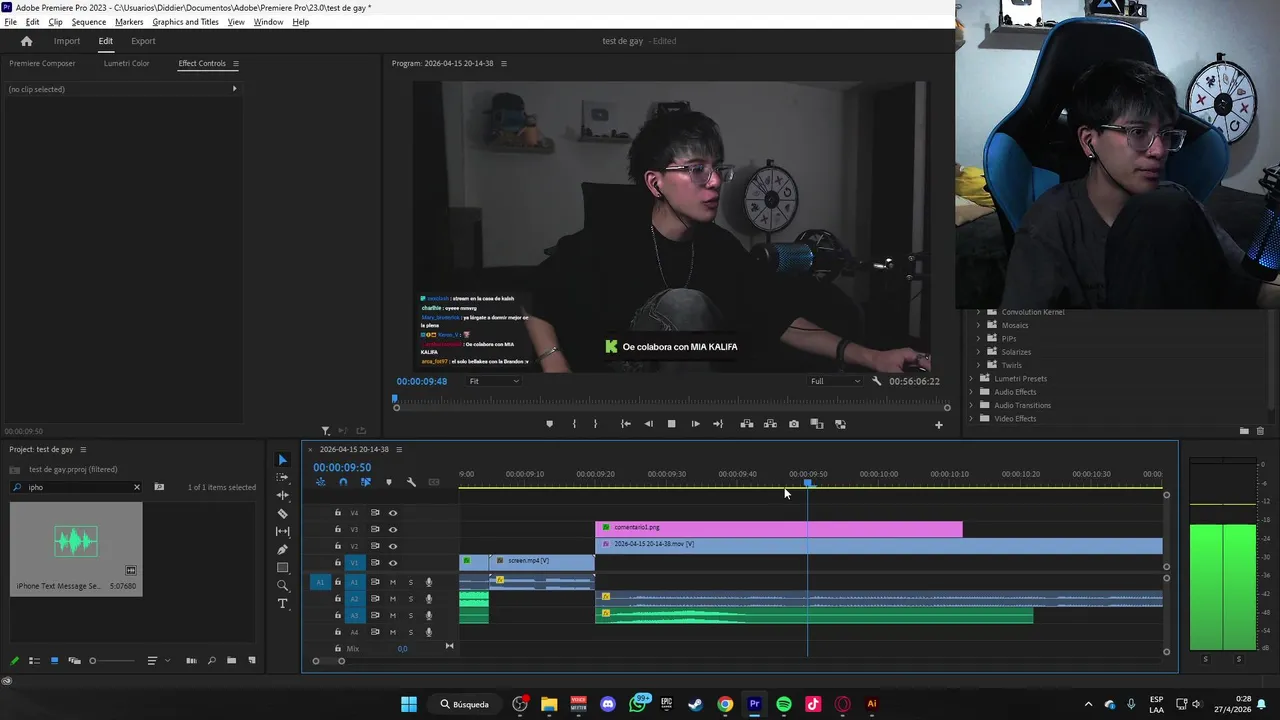The width and height of the screenshot is (1280, 720).
Task: Select the Selection (arrow) tool
Action: click(x=283, y=460)
